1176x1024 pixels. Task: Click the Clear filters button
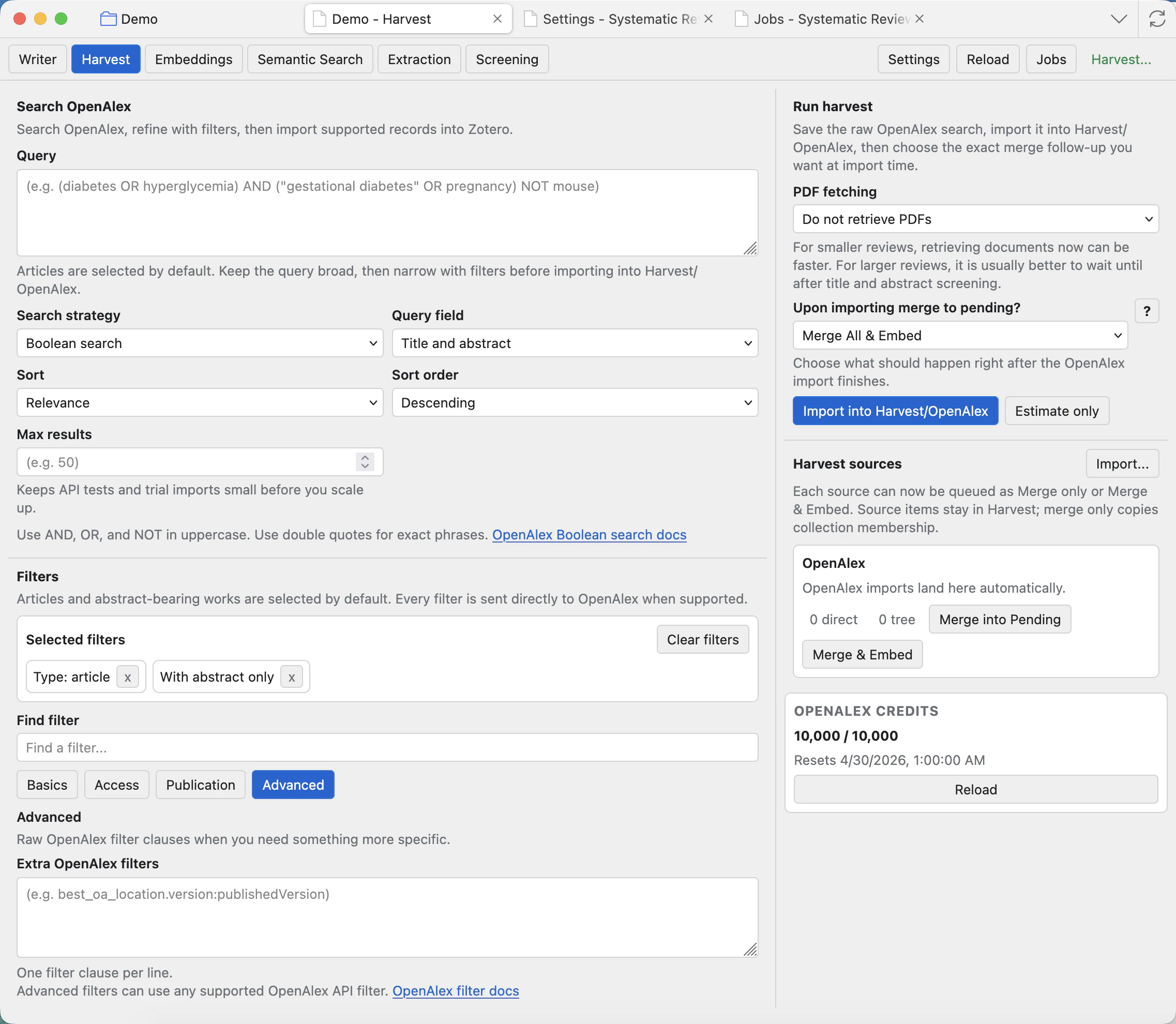(x=702, y=639)
